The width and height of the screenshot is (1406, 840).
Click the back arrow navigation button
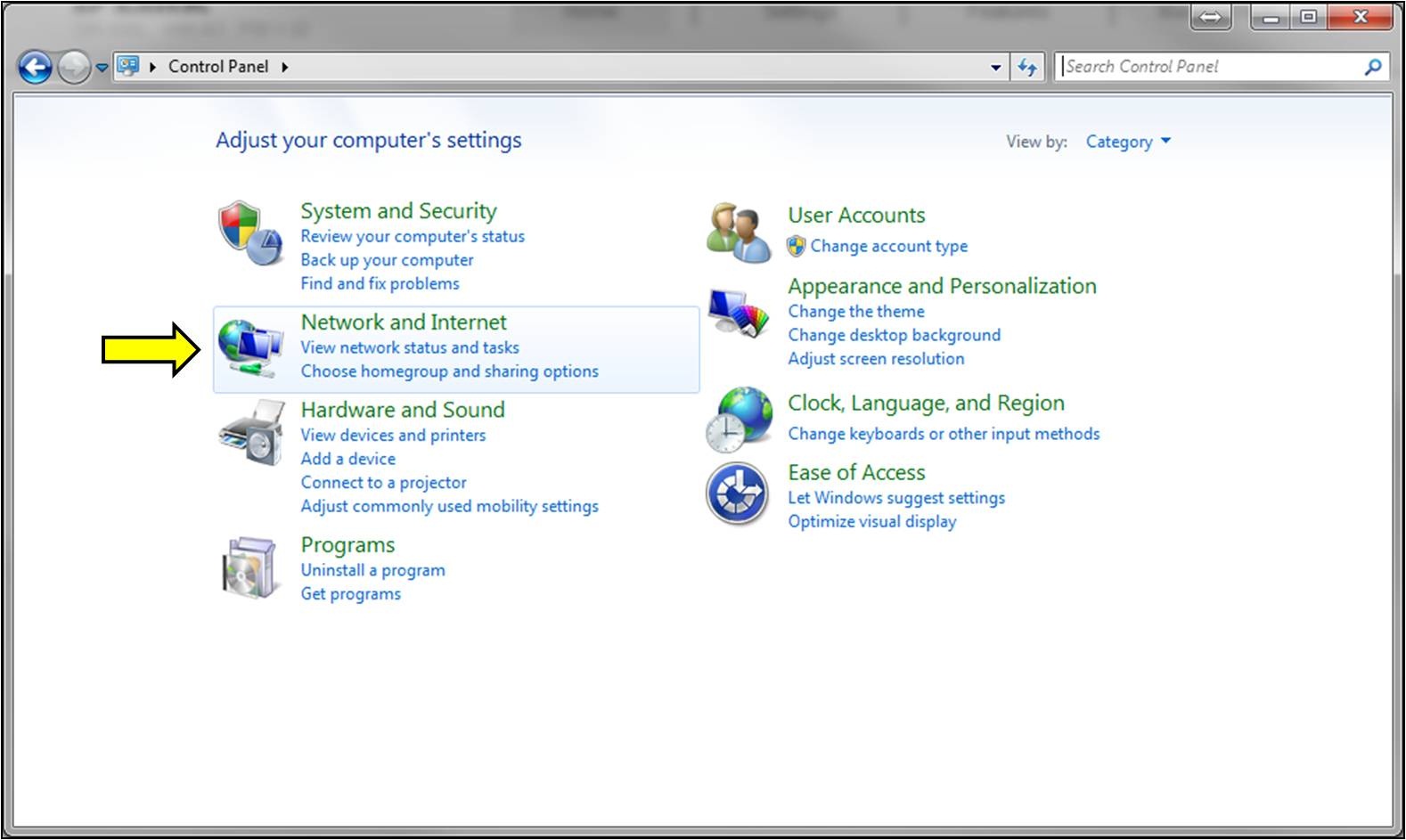coord(36,67)
